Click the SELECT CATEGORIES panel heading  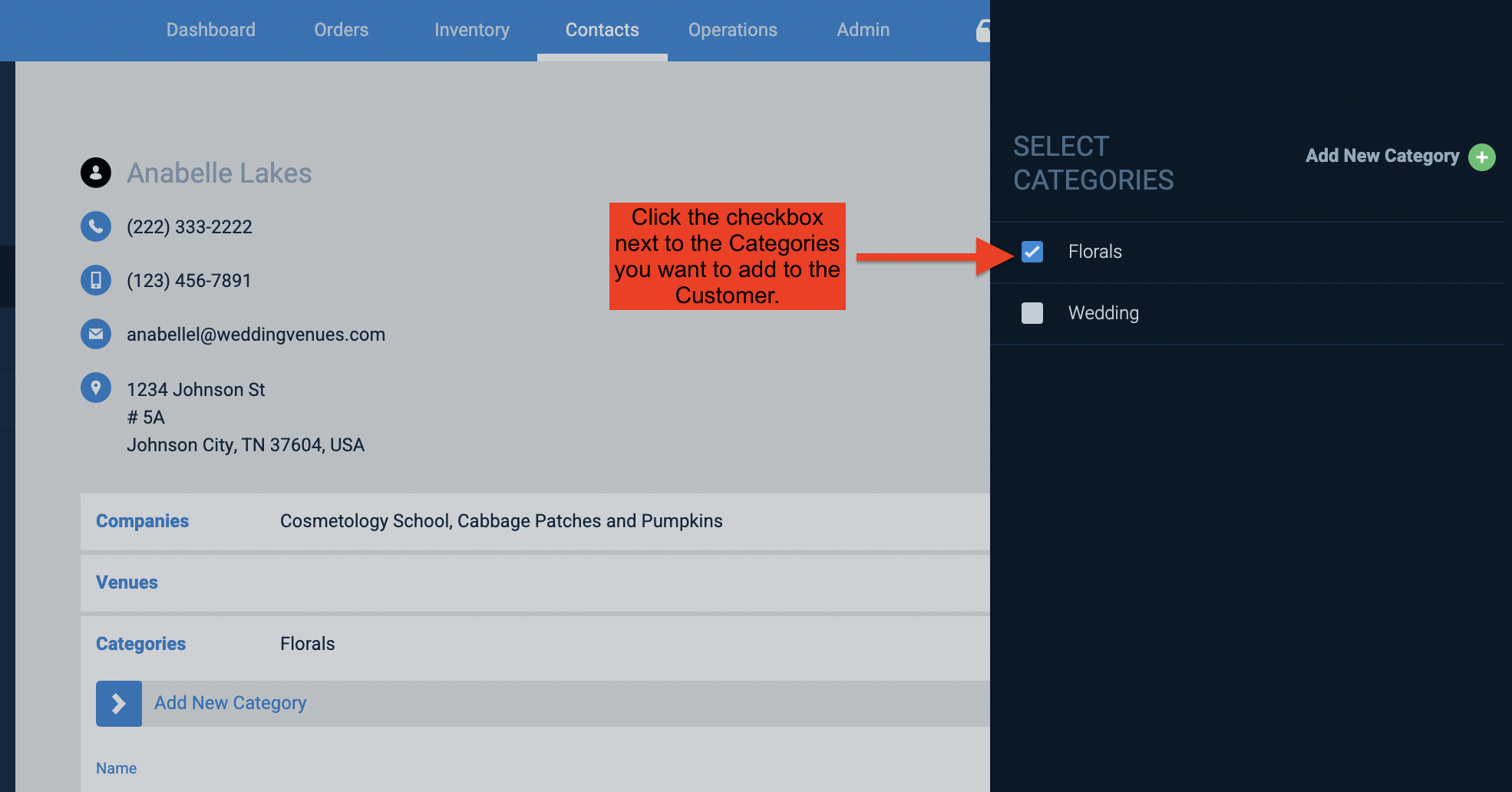[x=1094, y=163]
